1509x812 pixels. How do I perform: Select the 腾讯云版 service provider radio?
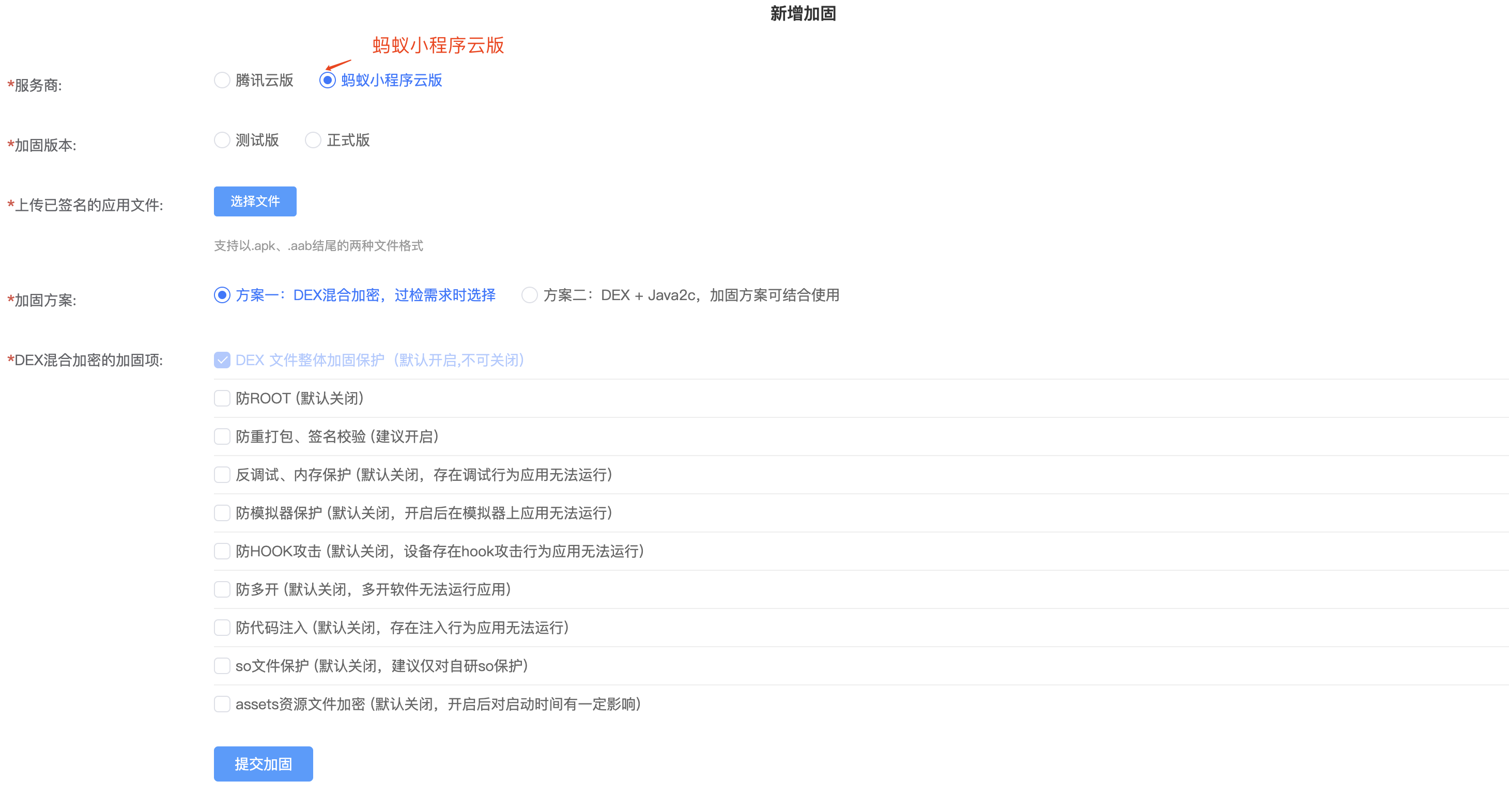pos(222,80)
